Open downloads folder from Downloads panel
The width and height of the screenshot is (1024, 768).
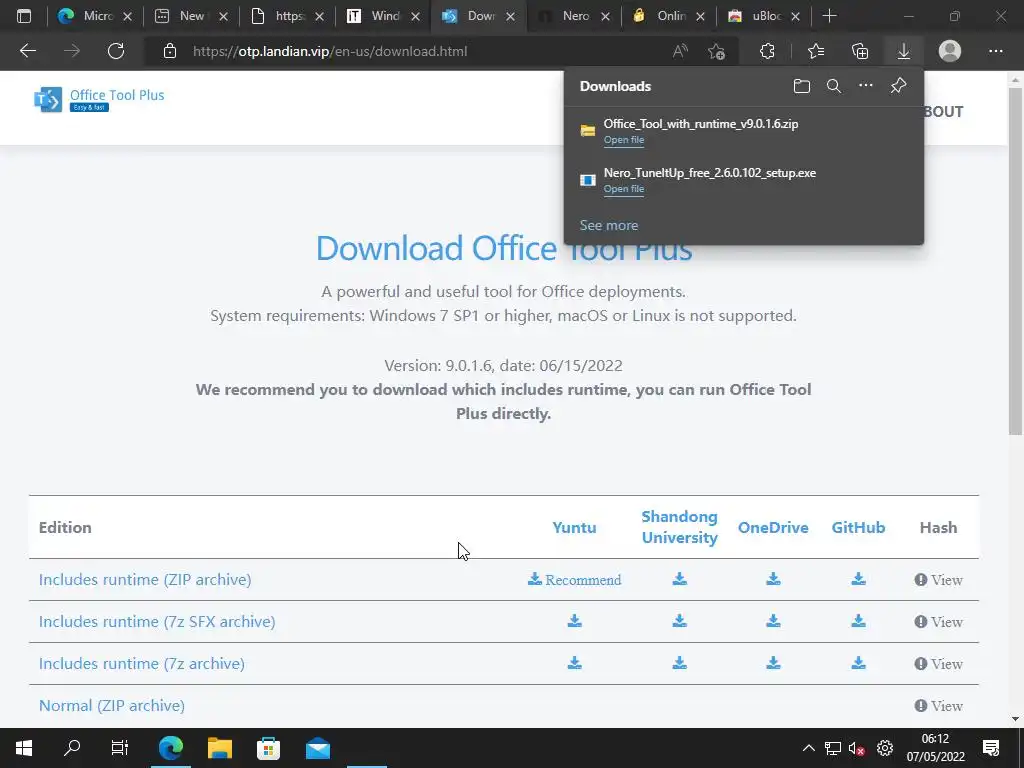pos(801,86)
